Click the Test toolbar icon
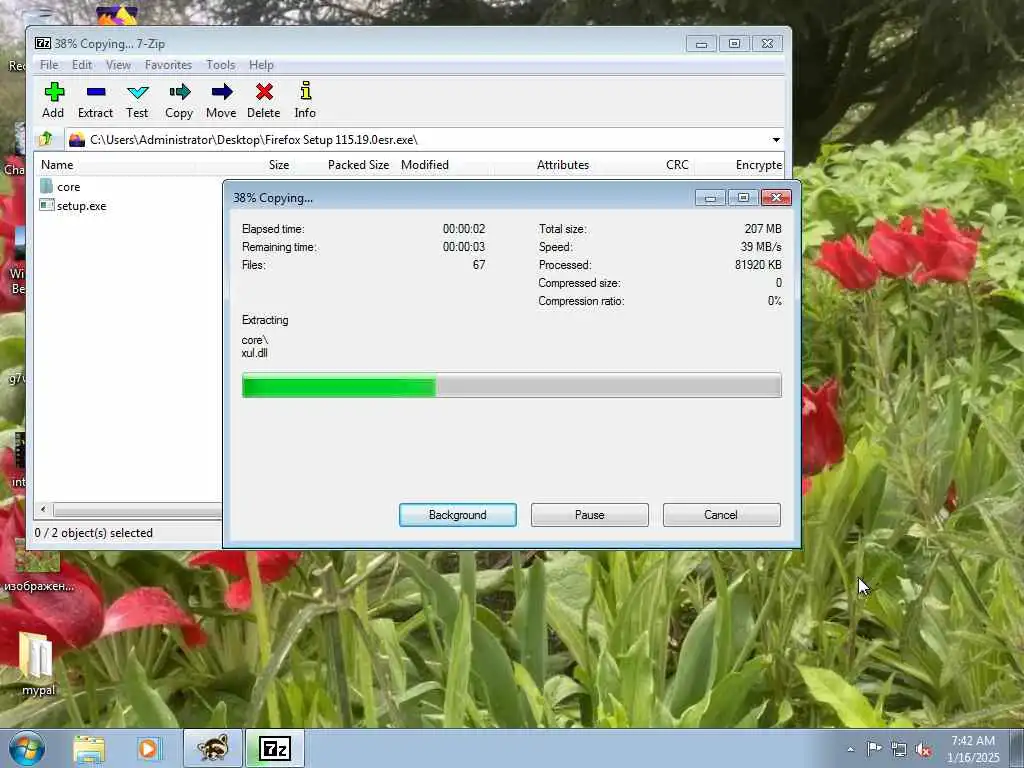Screen dimensions: 1024x768 (x=137, y=92)
